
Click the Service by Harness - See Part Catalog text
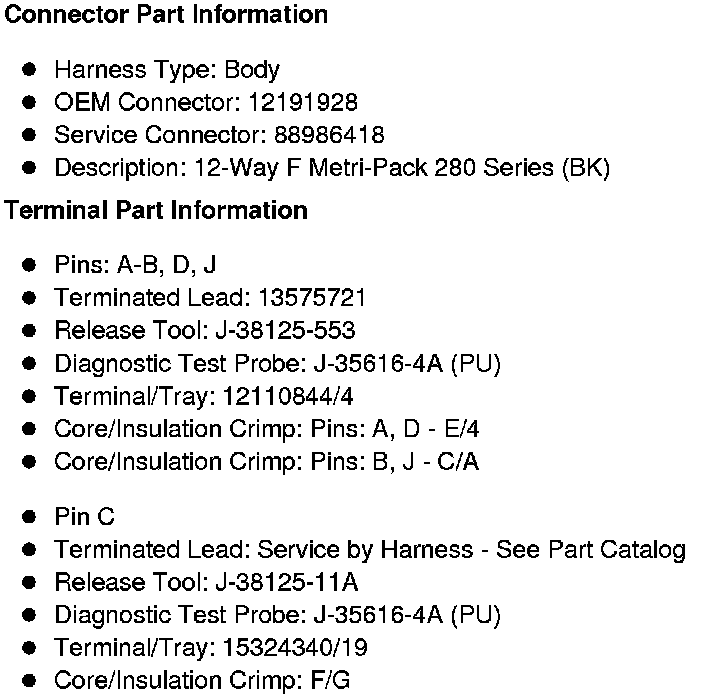point(472,549)
